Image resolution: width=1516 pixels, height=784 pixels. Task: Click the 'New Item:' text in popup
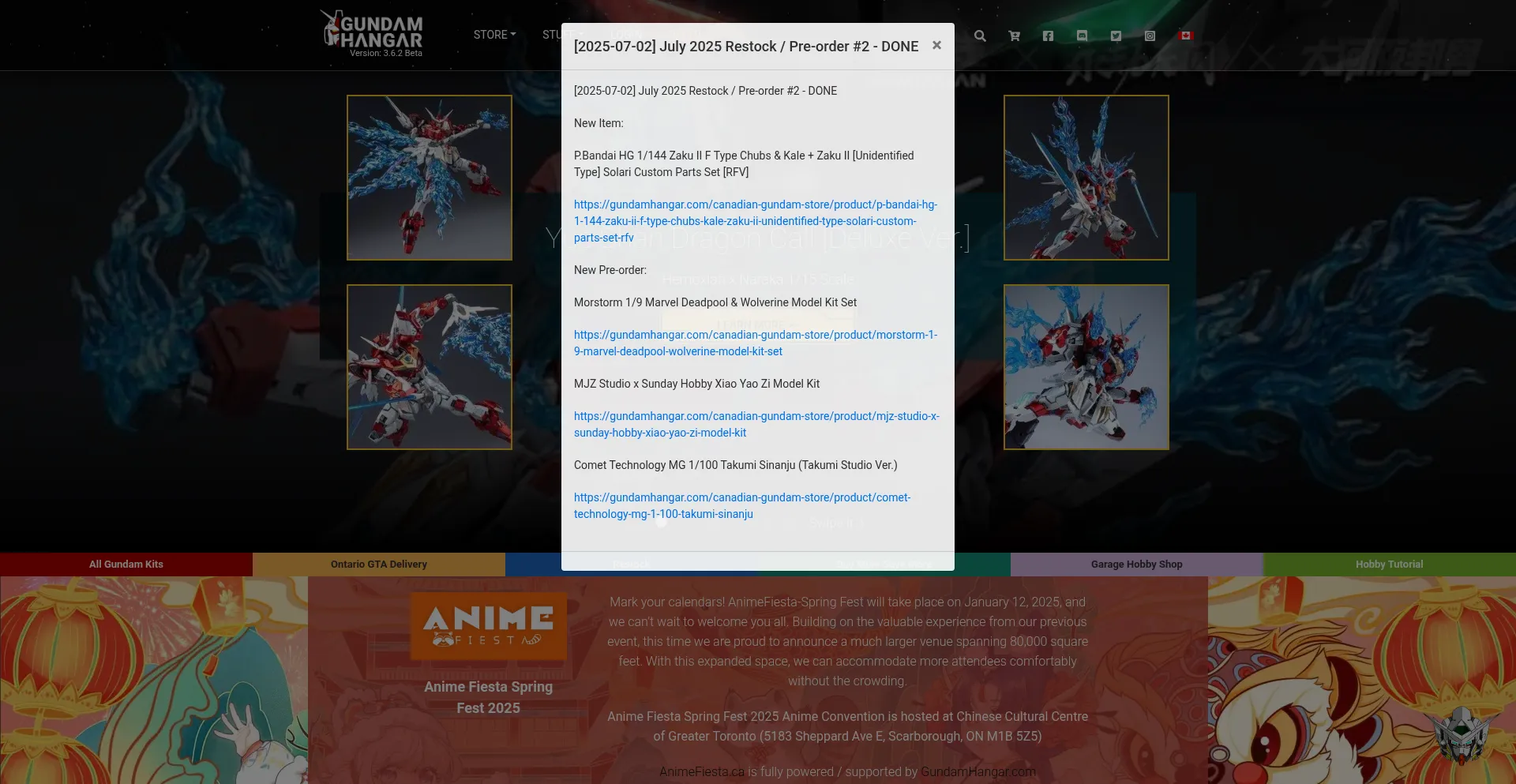click(599, 123)
